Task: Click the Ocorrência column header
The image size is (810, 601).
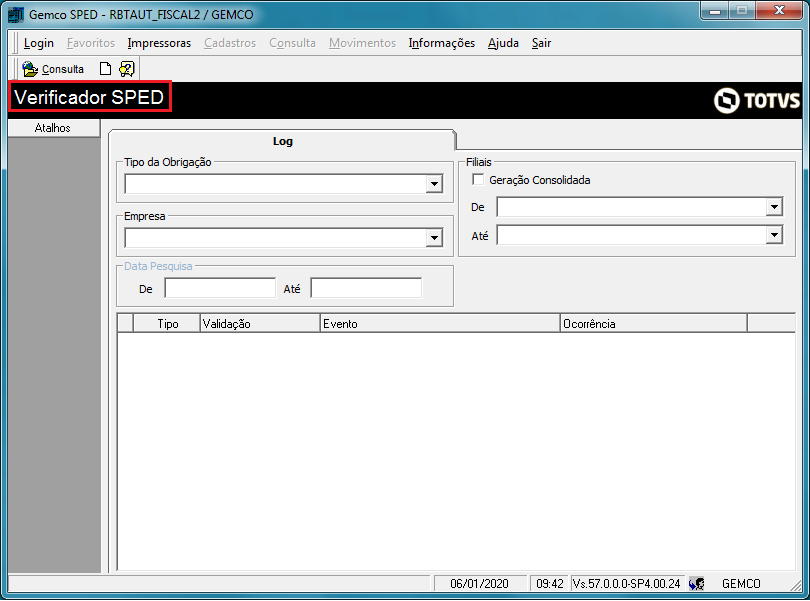Action: point(653,323)
